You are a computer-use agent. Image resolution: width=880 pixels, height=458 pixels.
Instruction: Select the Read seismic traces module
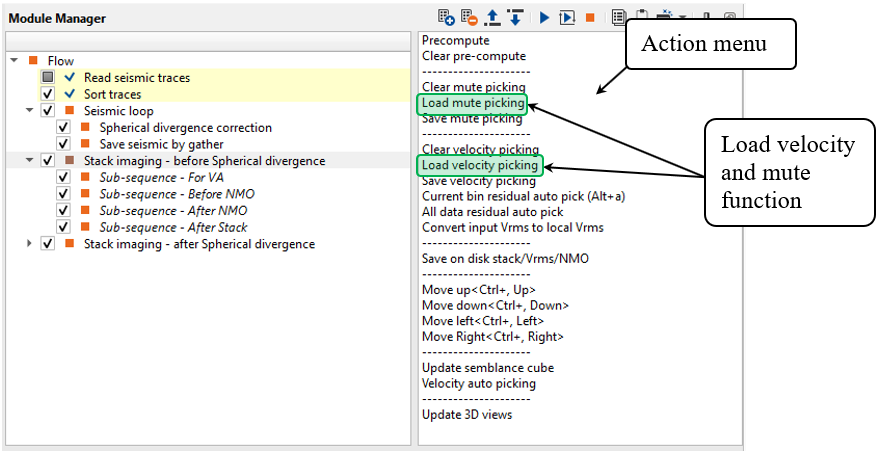pyautogui.click(x=136, y=77)
